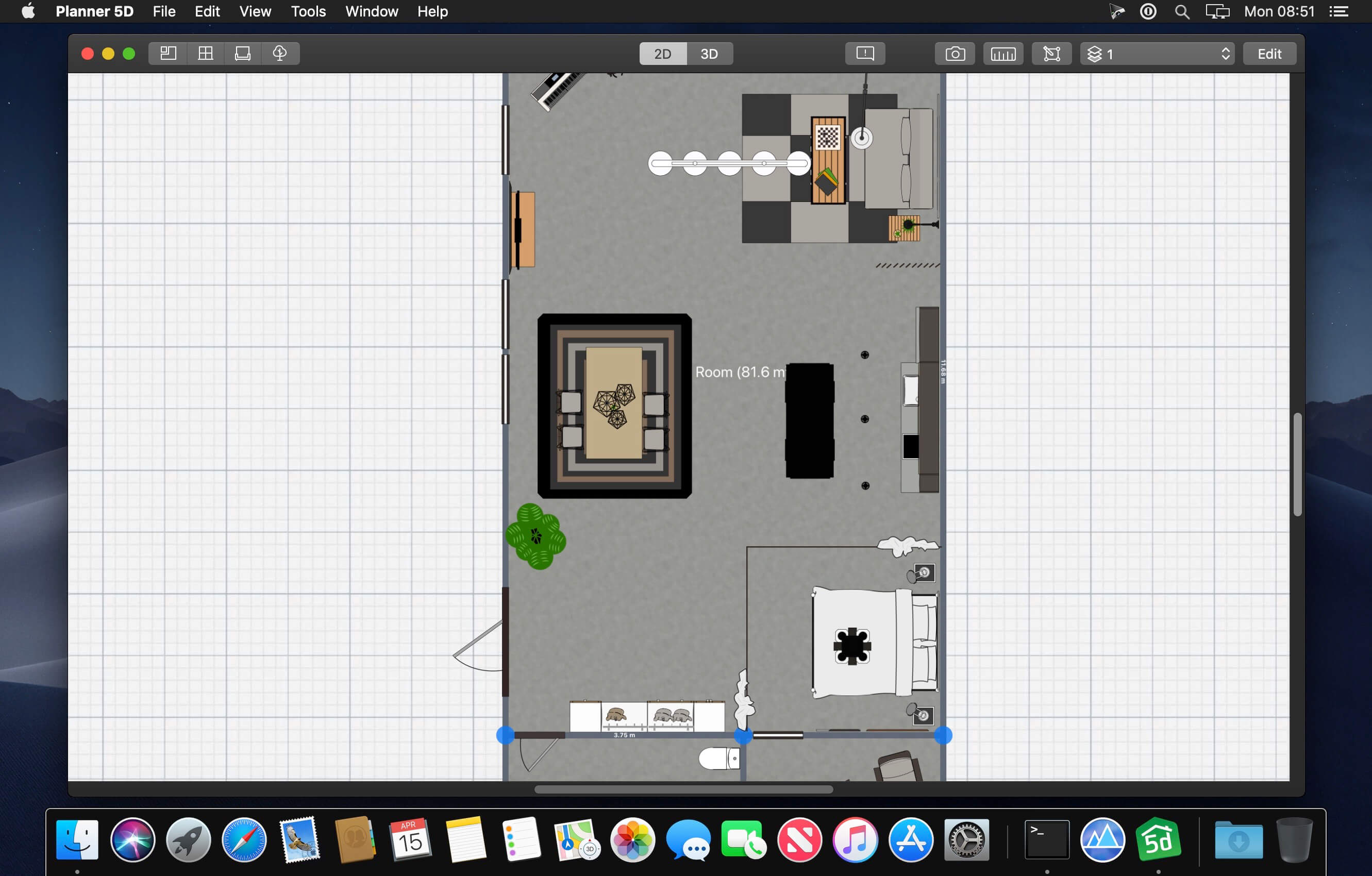
Task: Click the feedback message icon
Action: point(864,54)
